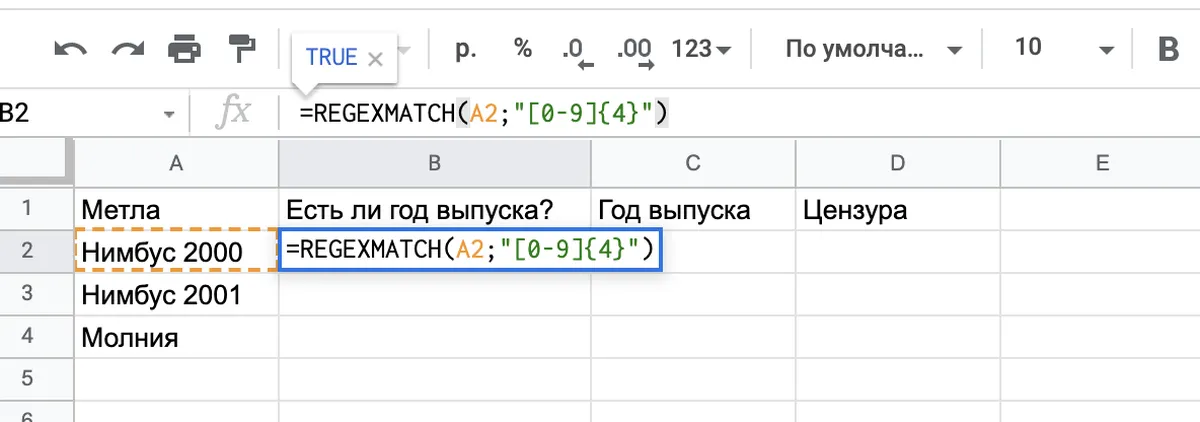Open the Name box dropdown arrow
The height and width of the screenshot is (422, 1200).
click(x=169, y=115)
